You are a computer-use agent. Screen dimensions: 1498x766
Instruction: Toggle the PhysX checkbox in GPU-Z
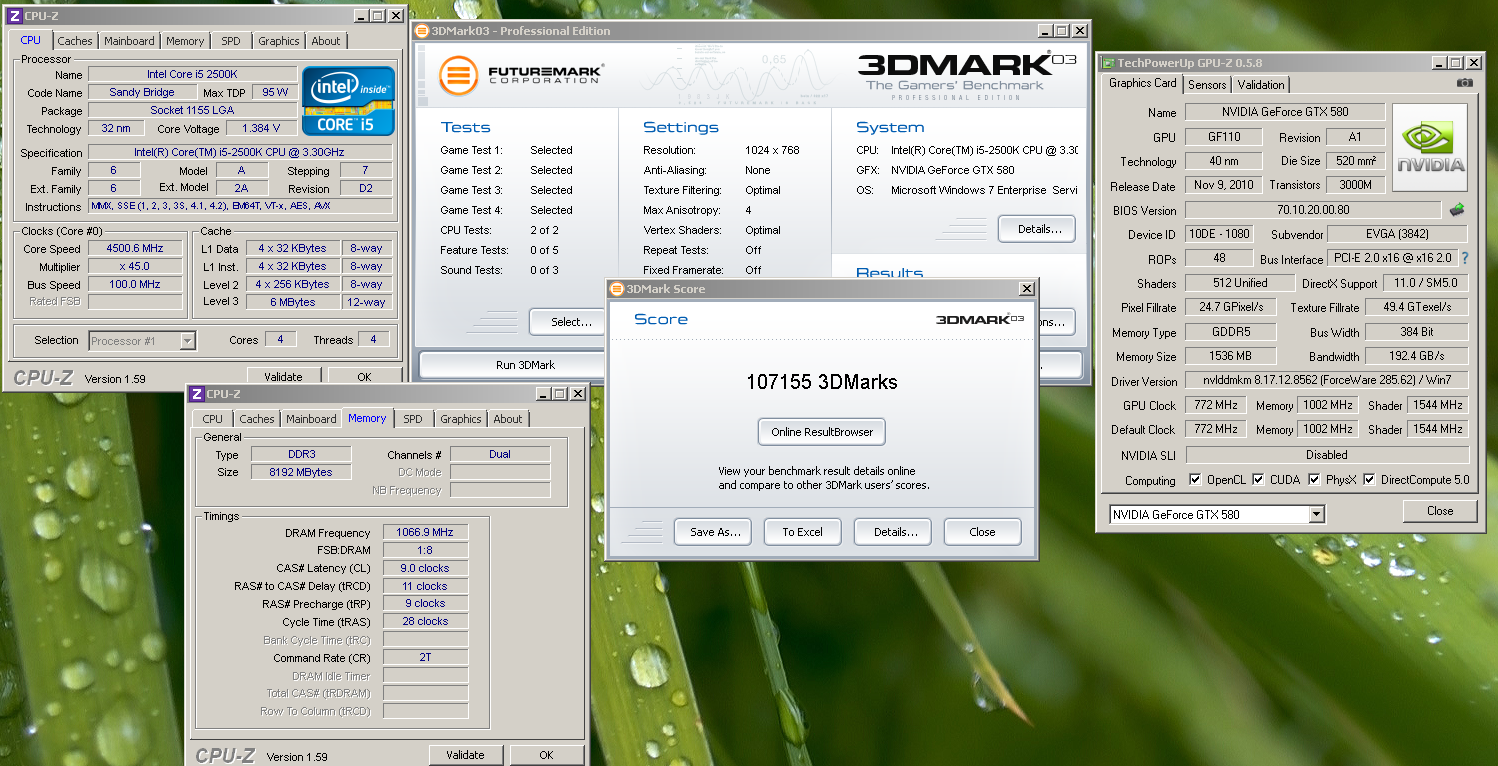1313,480
